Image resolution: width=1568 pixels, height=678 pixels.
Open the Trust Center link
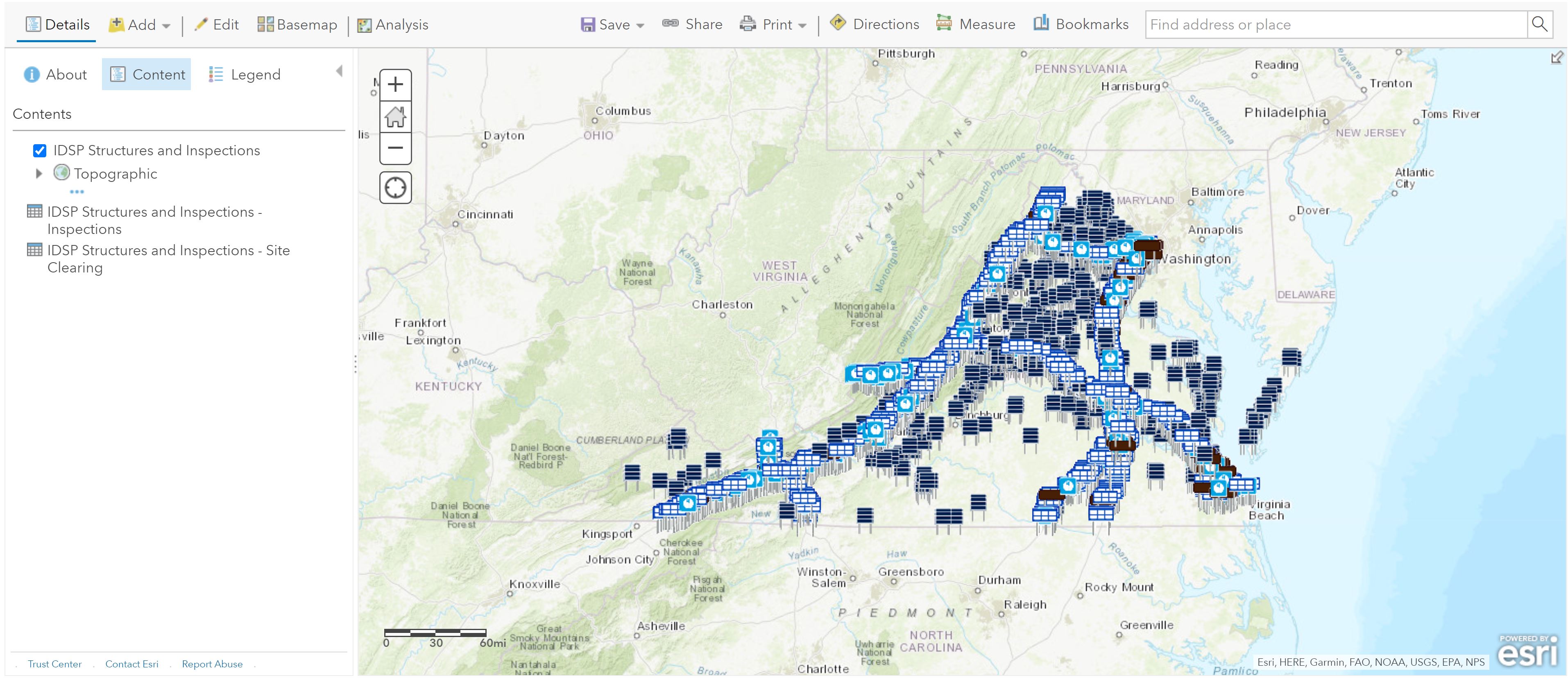tap(54, 664)
